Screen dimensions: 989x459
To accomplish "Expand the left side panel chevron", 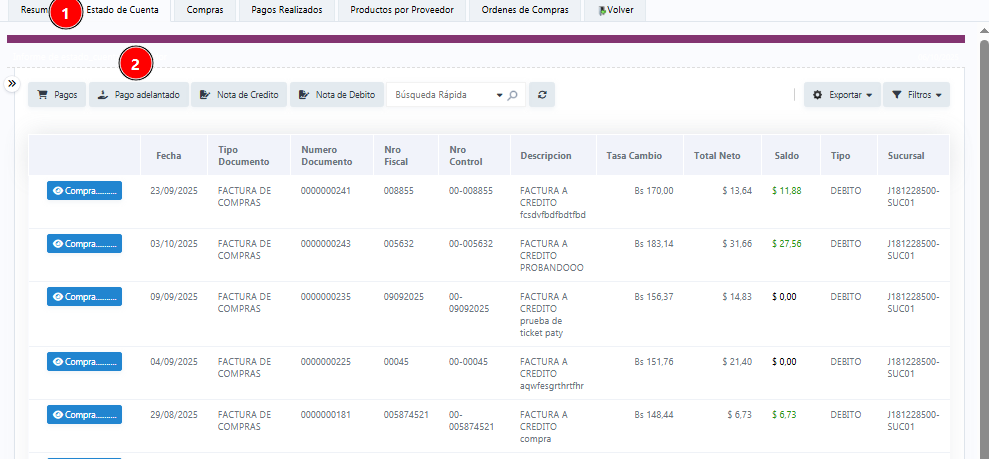I will click(12, 84).
